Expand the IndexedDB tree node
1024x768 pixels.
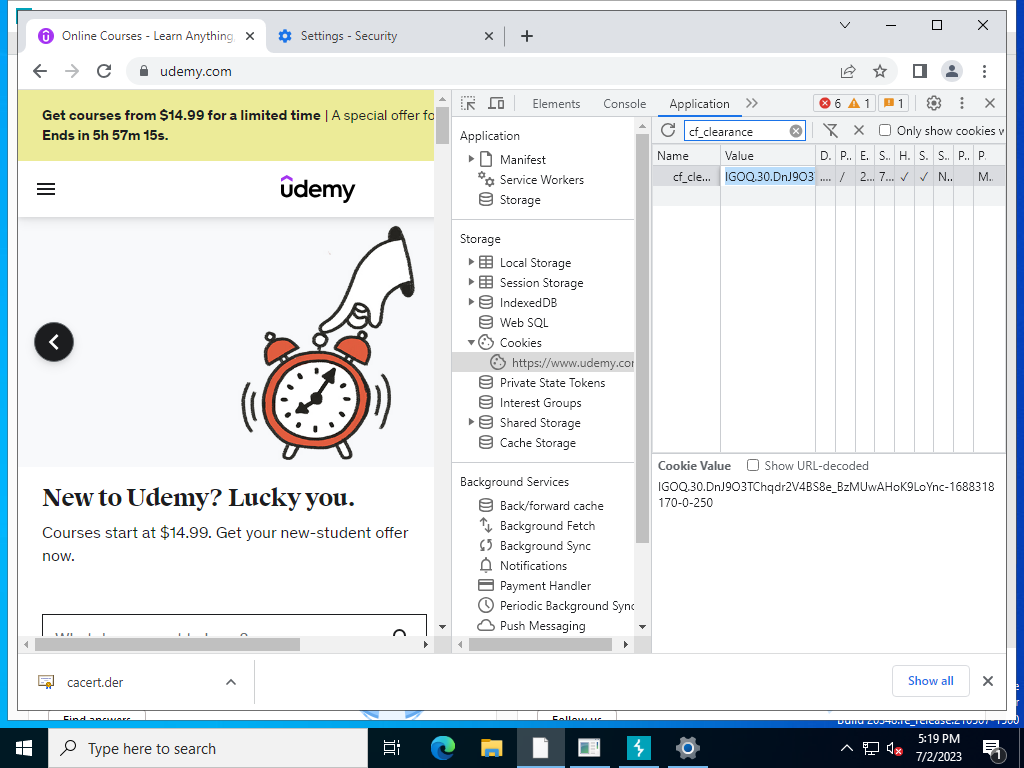(471, 303)
